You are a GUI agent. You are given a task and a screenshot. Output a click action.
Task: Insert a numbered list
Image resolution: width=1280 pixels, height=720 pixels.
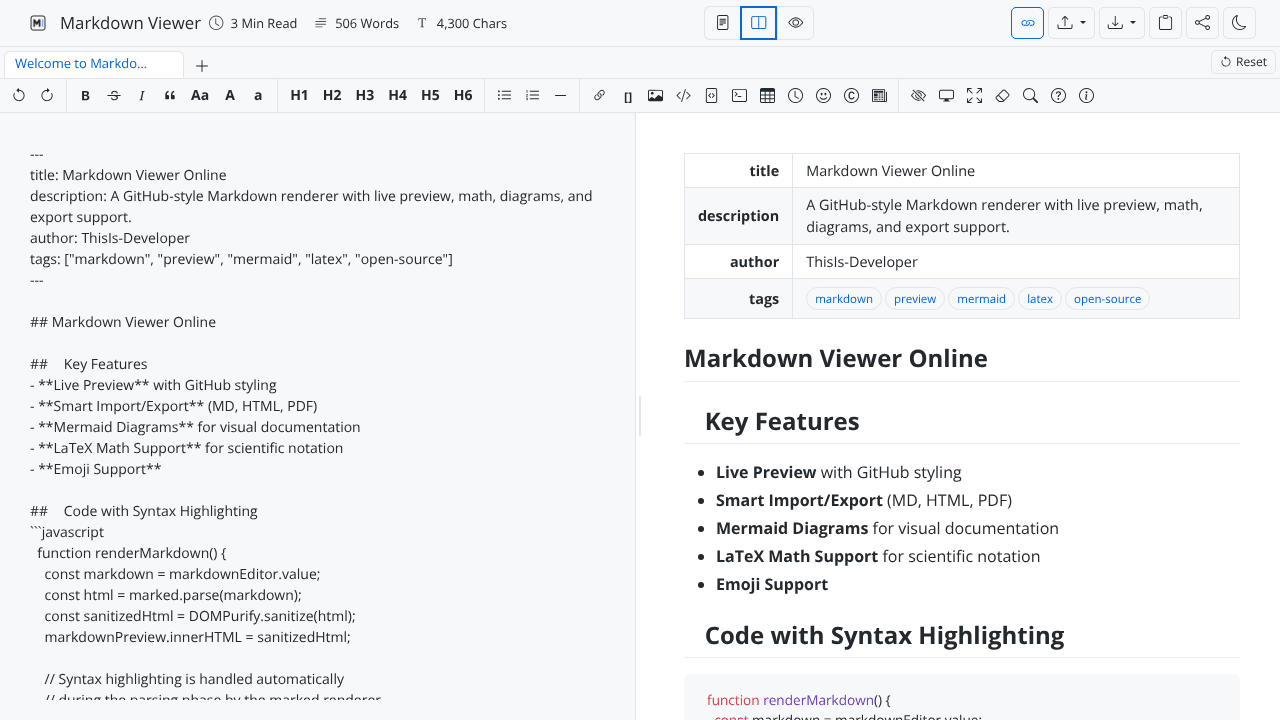pos(533,96)
